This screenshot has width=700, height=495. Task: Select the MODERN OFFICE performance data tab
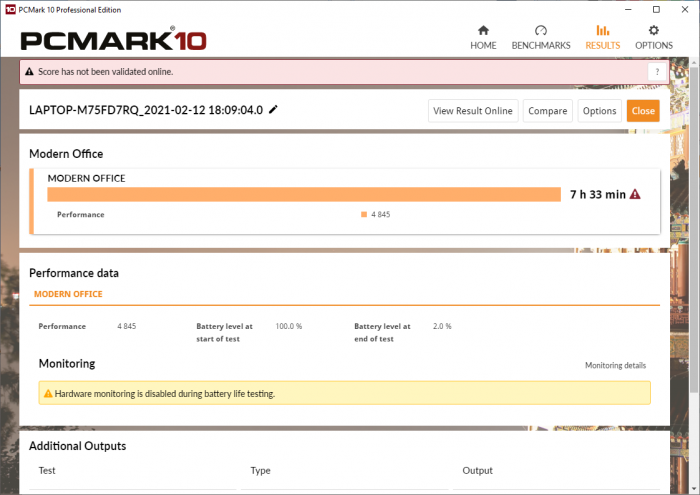pyautogui.click(x=68, y=294)
